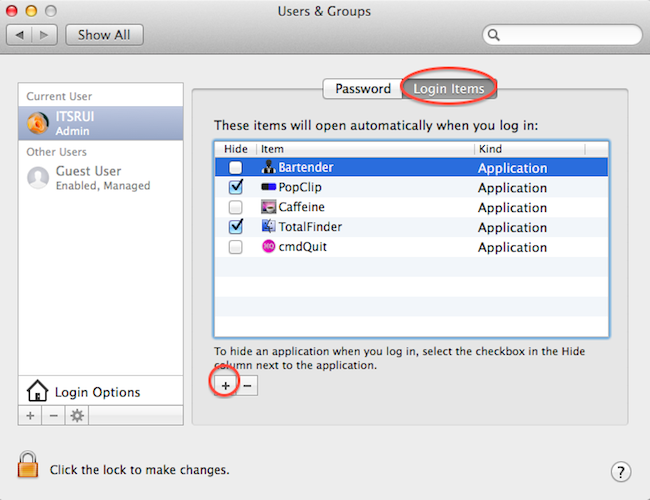650x500 pixels.
Task: Click the Hide column header
Action: point(235,149)
